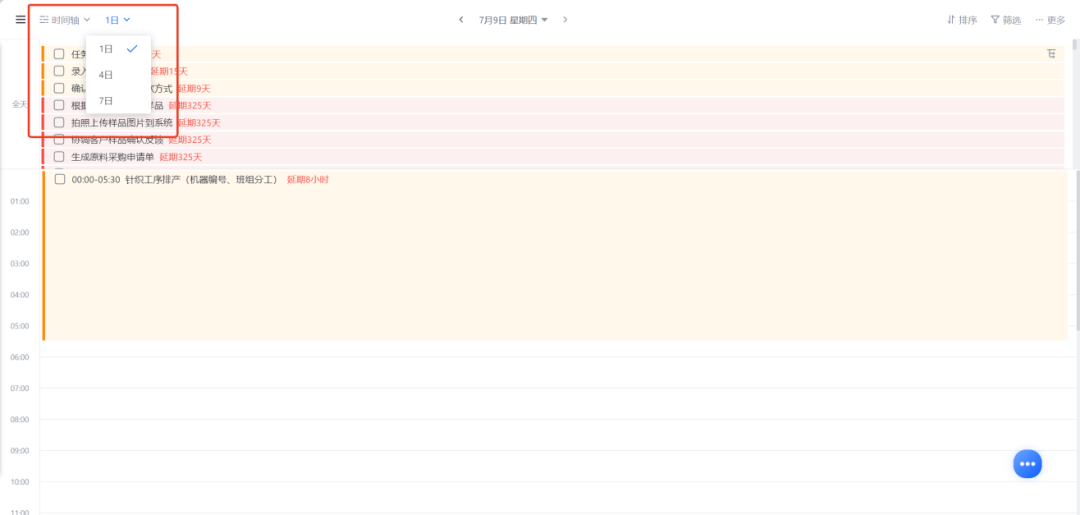Open the blue floating more-actions button

click(1027, 464)
